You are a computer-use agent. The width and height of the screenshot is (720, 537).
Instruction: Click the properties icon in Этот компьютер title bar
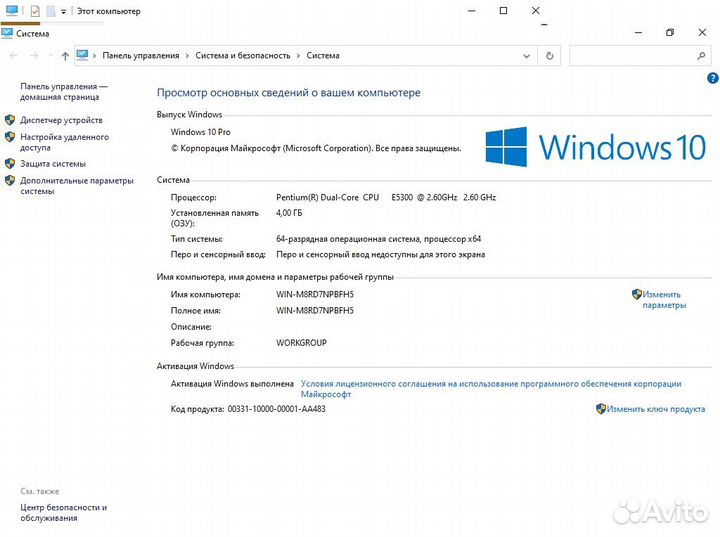35,11
